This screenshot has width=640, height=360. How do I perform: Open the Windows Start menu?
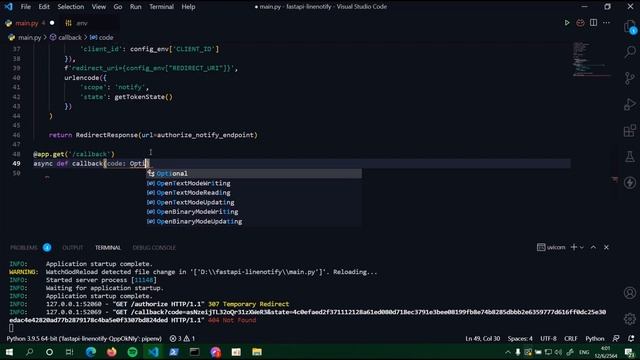[9, 352]
